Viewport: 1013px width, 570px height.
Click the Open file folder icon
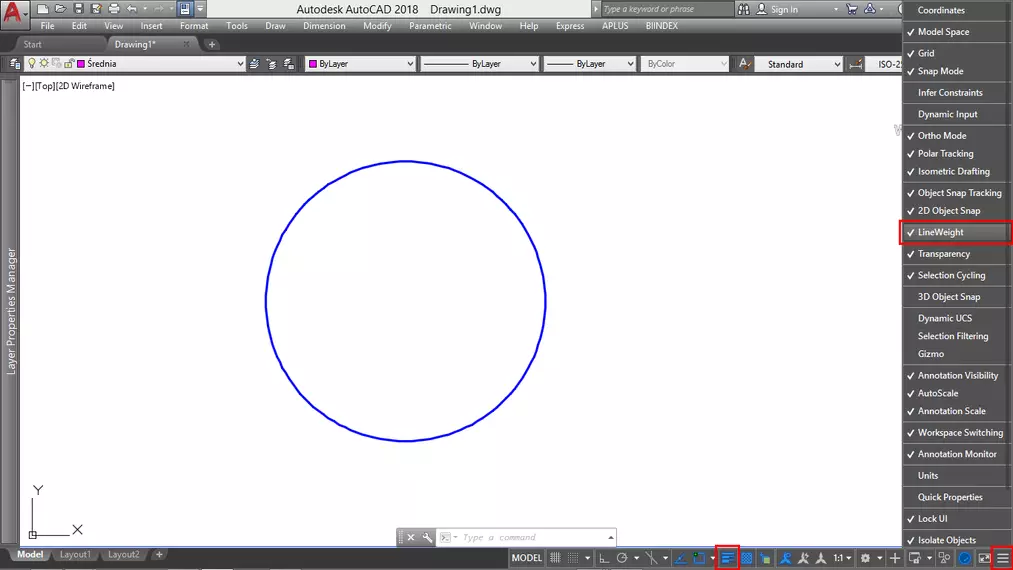point(60,9)
